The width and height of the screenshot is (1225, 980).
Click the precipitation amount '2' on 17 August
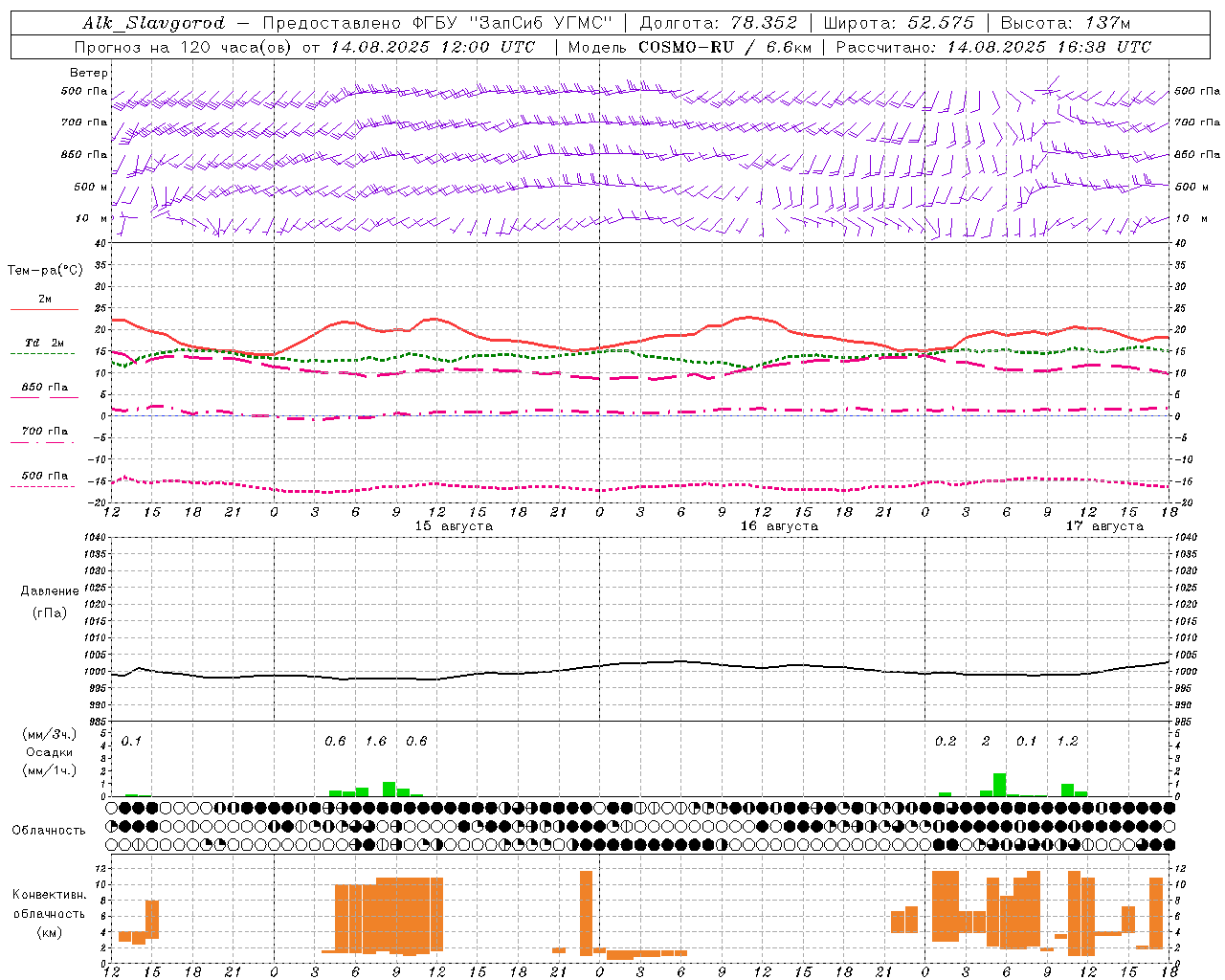point(986,741)
